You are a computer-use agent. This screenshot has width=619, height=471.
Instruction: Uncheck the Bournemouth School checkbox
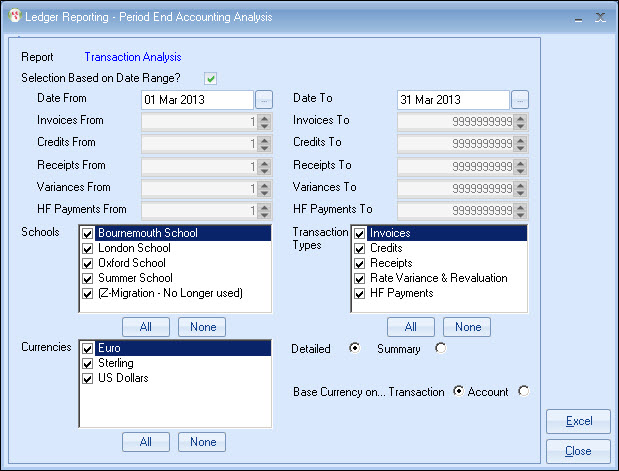pos(89,233)
